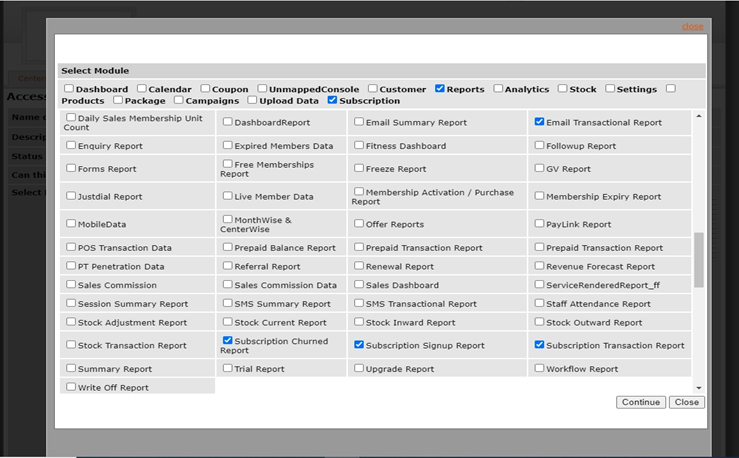
Task: Uncheck the Subscription module checkbox
Action: tap(332, 100)
